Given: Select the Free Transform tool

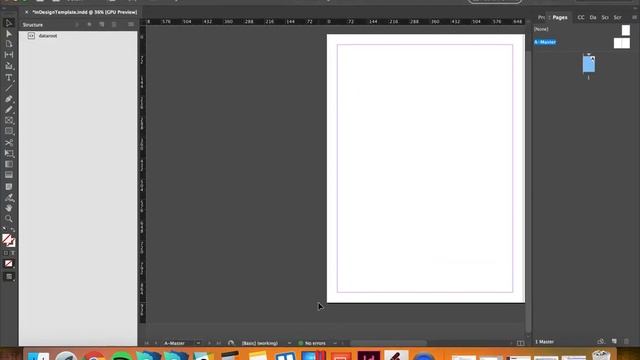Looking at the screenshot, I should (x=9, y=153).
